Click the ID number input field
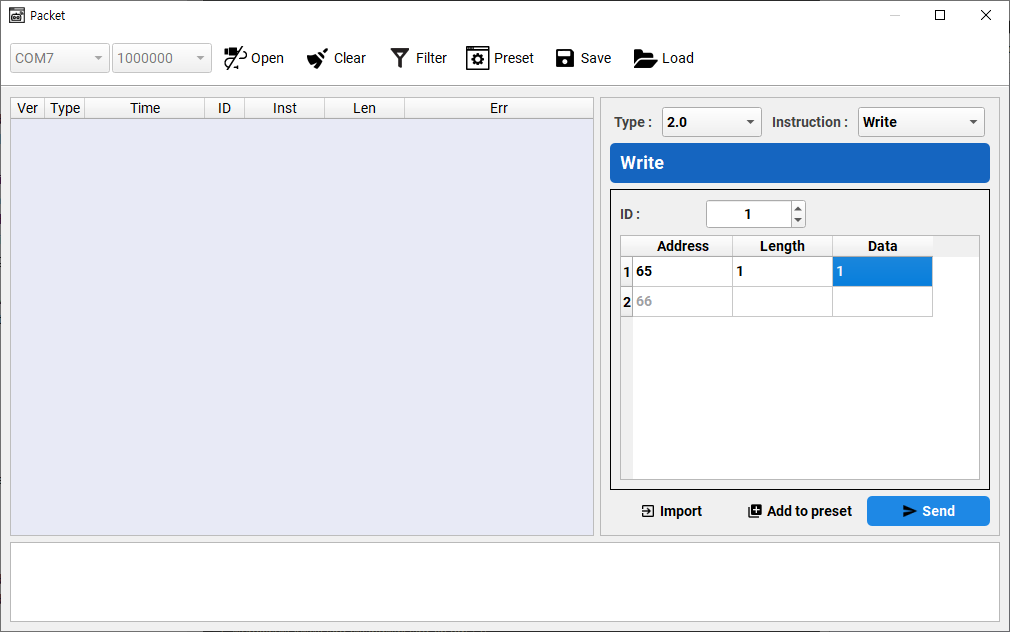The image size is (1010, 632). pyautogui.click(x=748, y=214)
